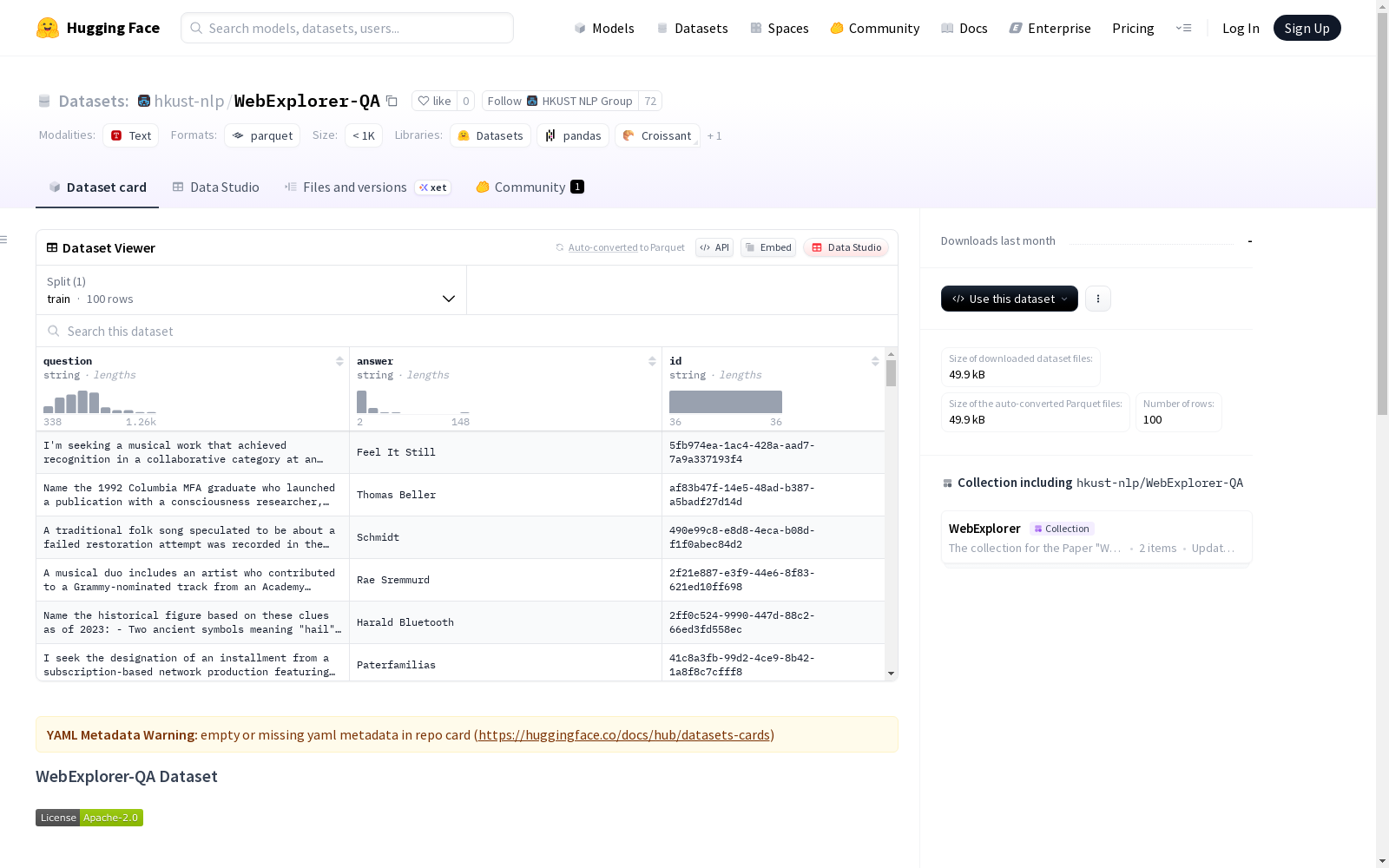Click the Log In link
1389x868 pixels.
[1241, 28]
